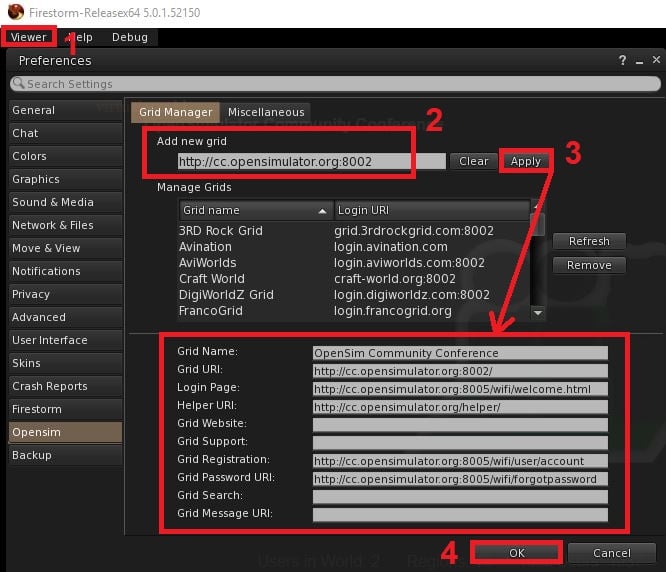Click the Apply button
The image size is (666, 572).
click(x=526, y=161)
